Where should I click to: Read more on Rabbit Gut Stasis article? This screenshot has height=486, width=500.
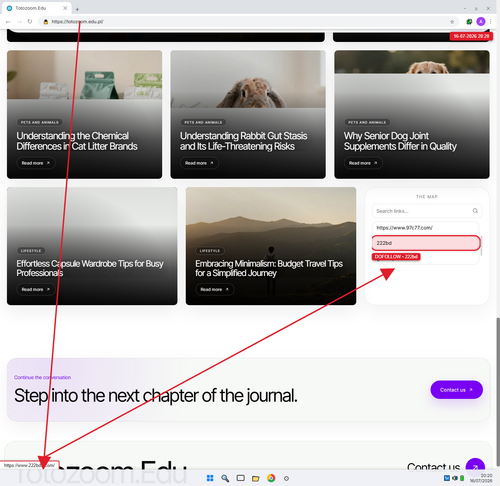(x=199, y=163)
